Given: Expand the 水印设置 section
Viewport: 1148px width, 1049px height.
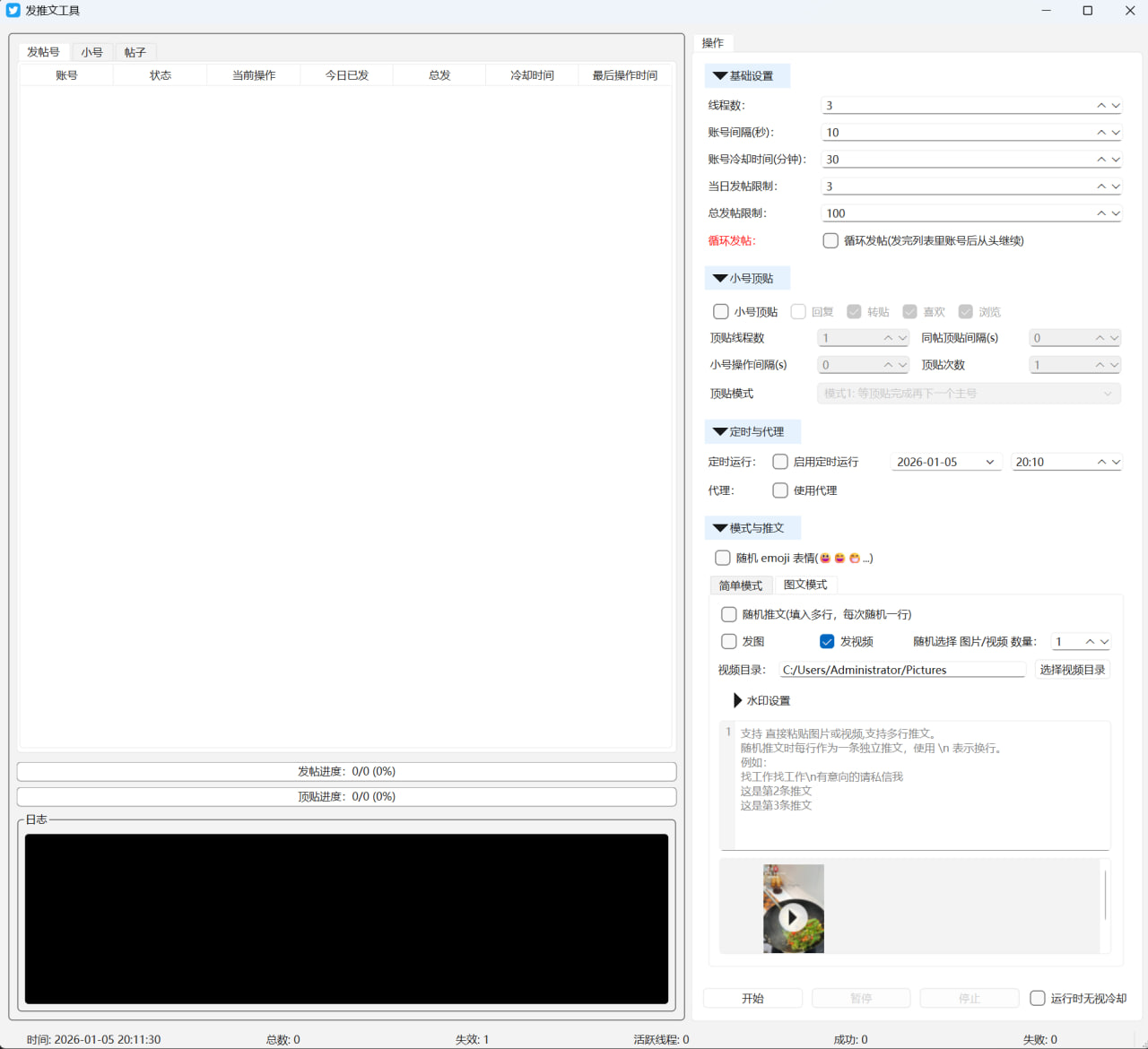Looking at the screenshot, I should tap(738, 700).
